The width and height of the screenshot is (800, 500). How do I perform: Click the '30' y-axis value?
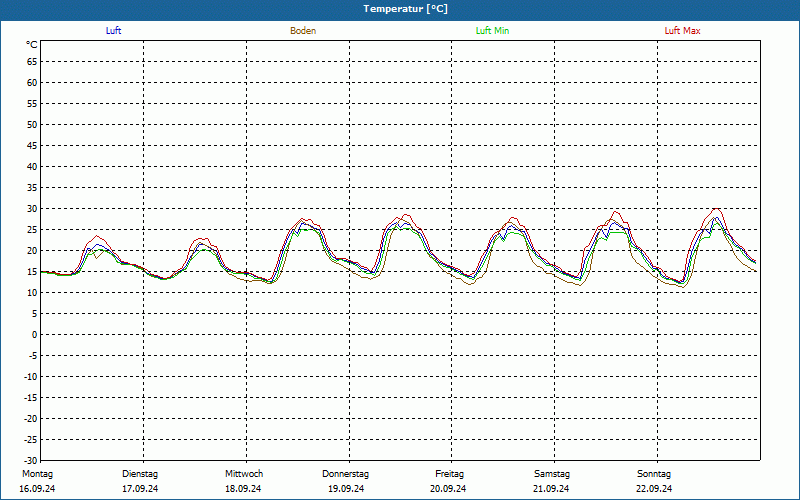tap(32, 209)
